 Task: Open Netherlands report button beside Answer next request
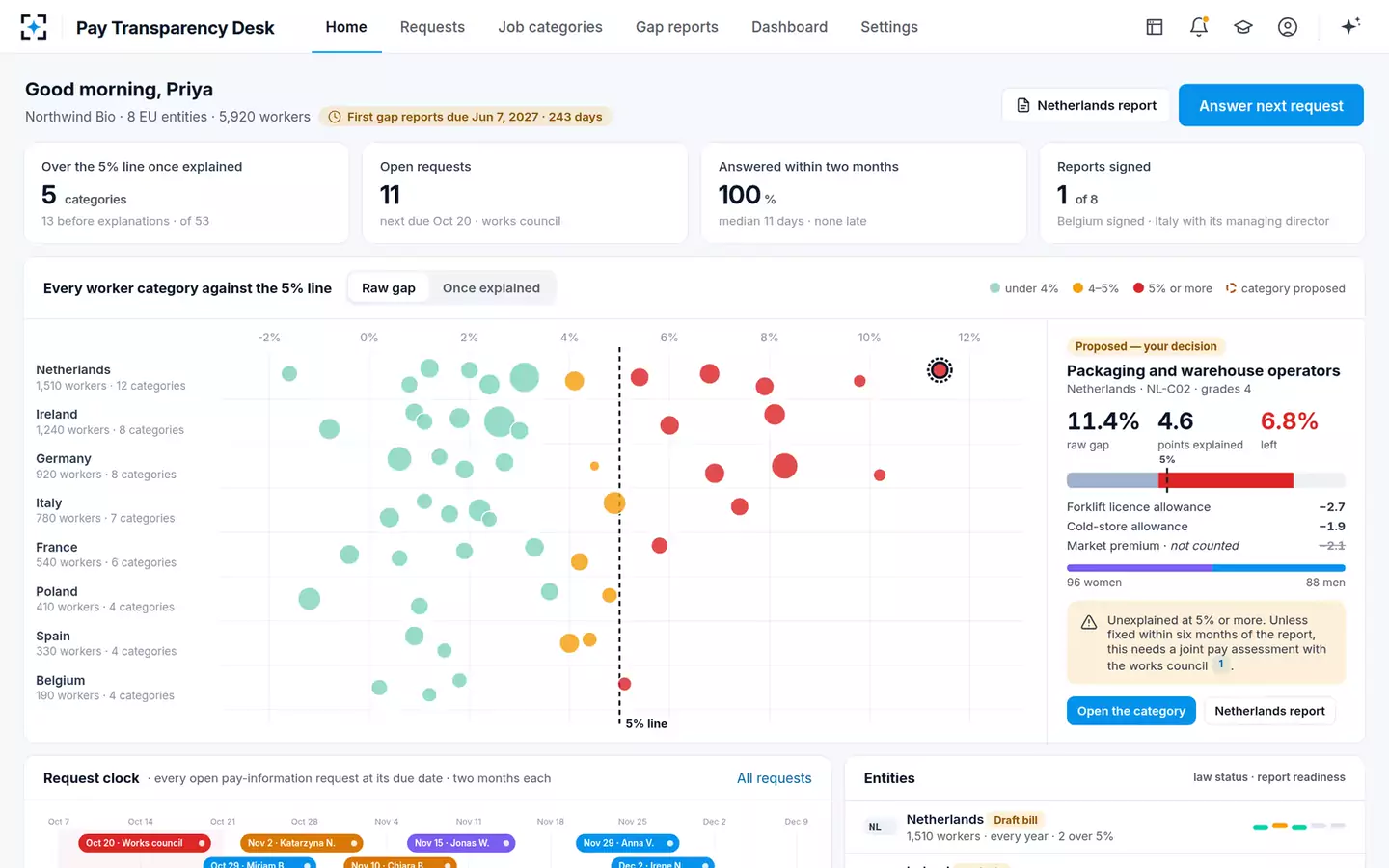click(1086, 105)
